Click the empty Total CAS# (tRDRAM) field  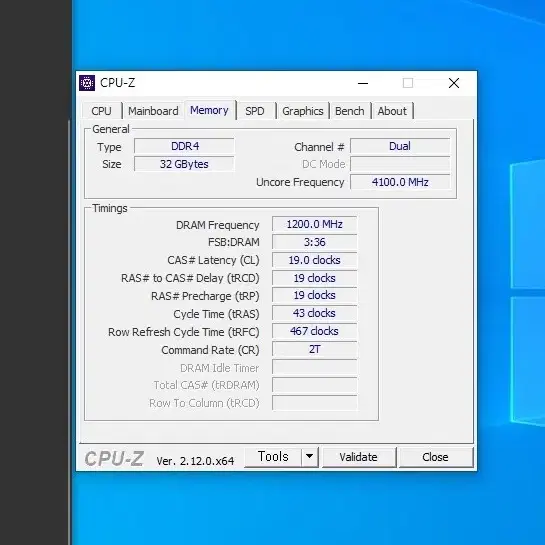315,385
